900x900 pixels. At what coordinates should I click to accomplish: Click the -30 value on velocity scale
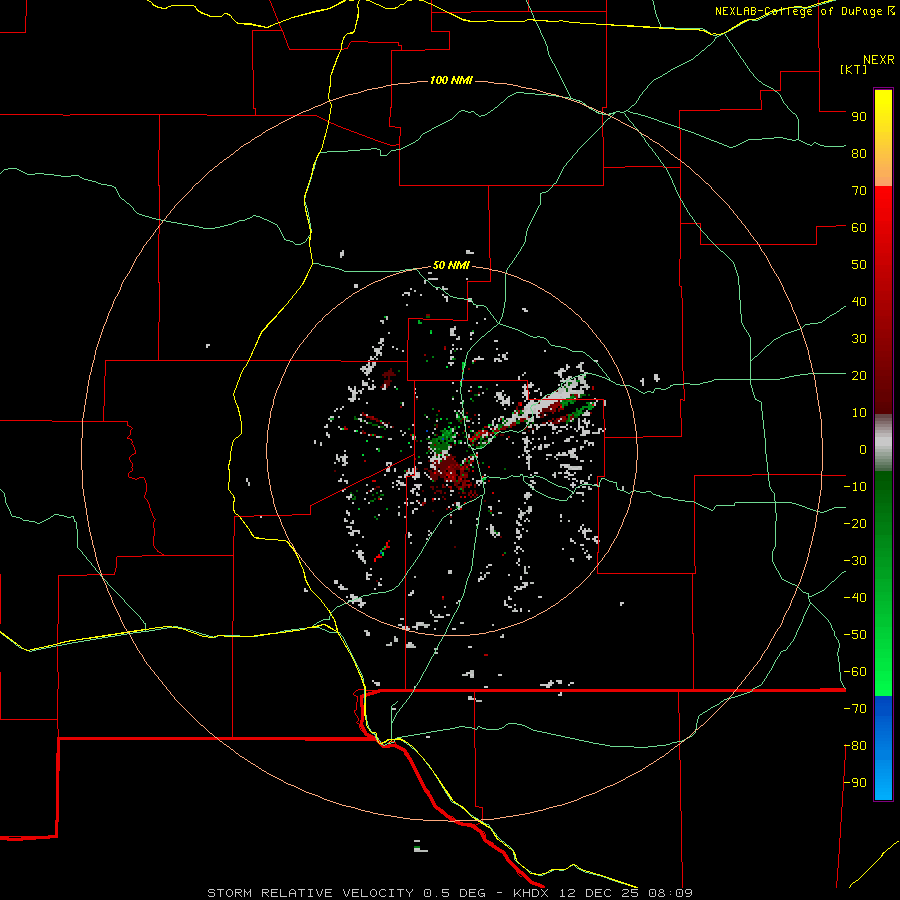click(855, 561)
